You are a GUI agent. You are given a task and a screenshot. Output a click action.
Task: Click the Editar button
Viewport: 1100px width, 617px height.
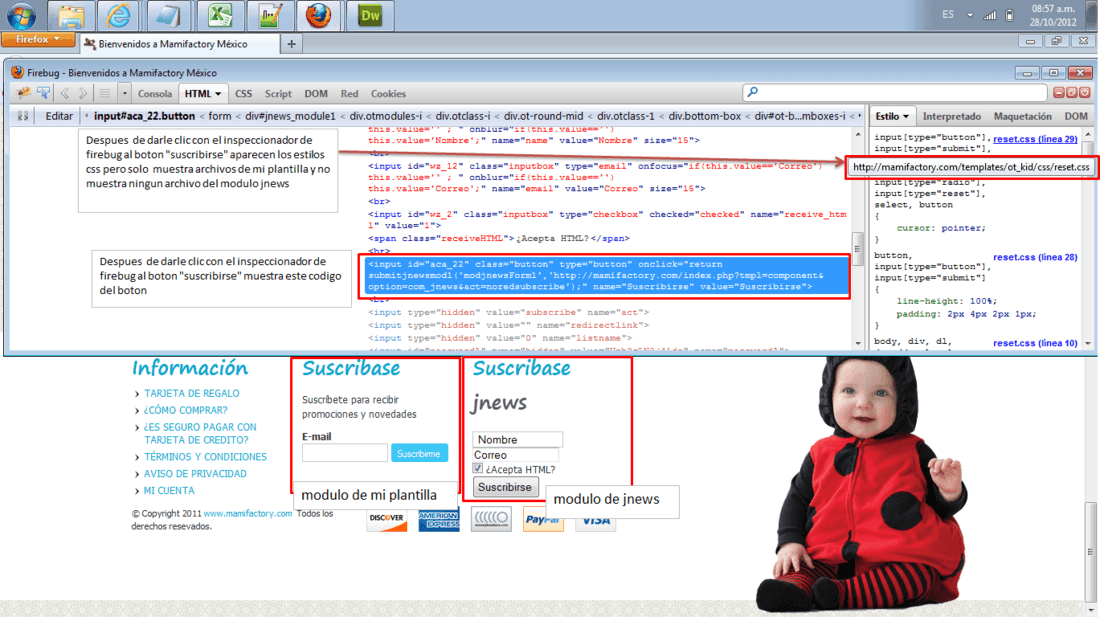59,116
